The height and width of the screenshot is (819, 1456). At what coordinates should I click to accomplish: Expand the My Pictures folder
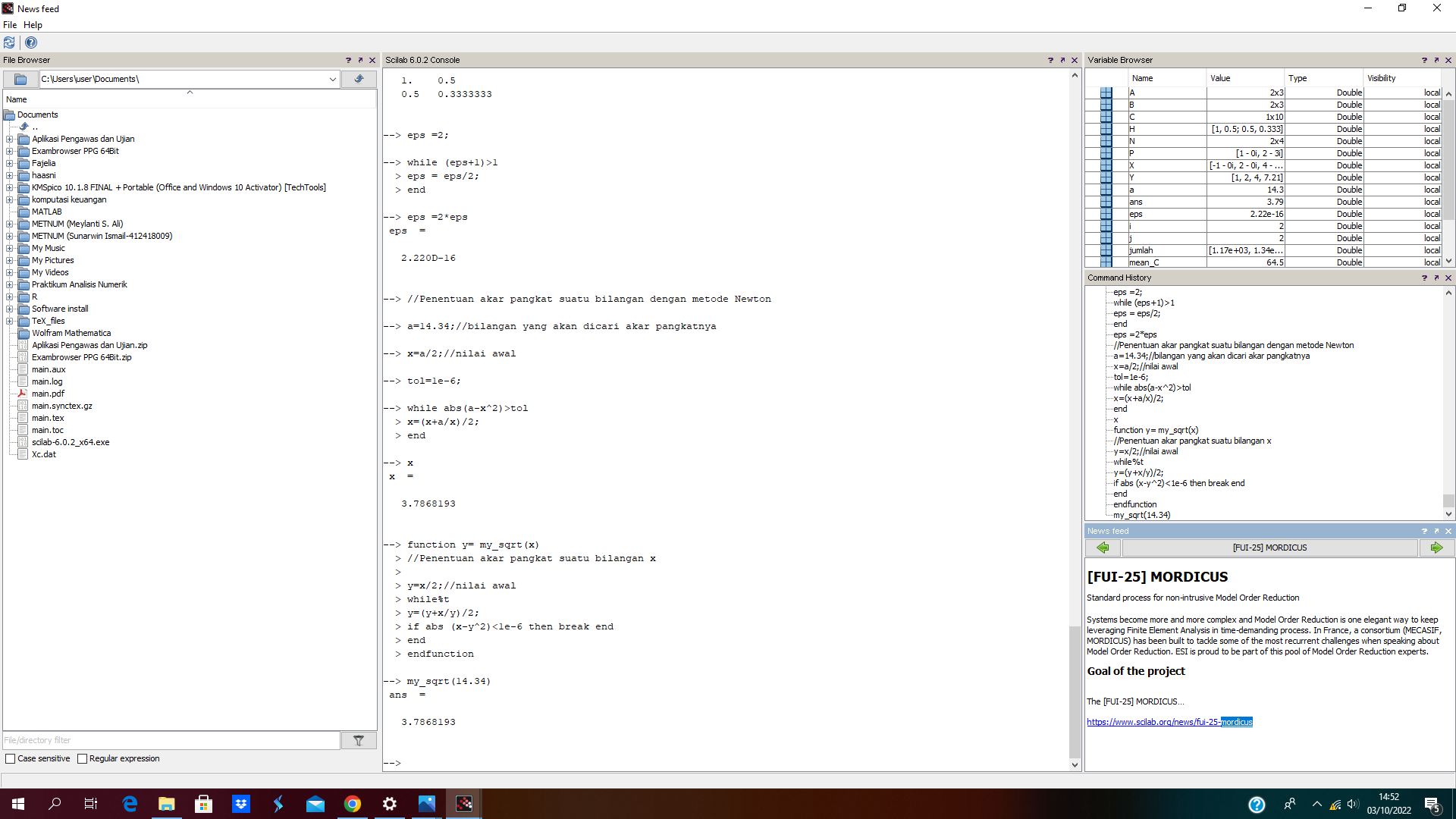(9, 260)
